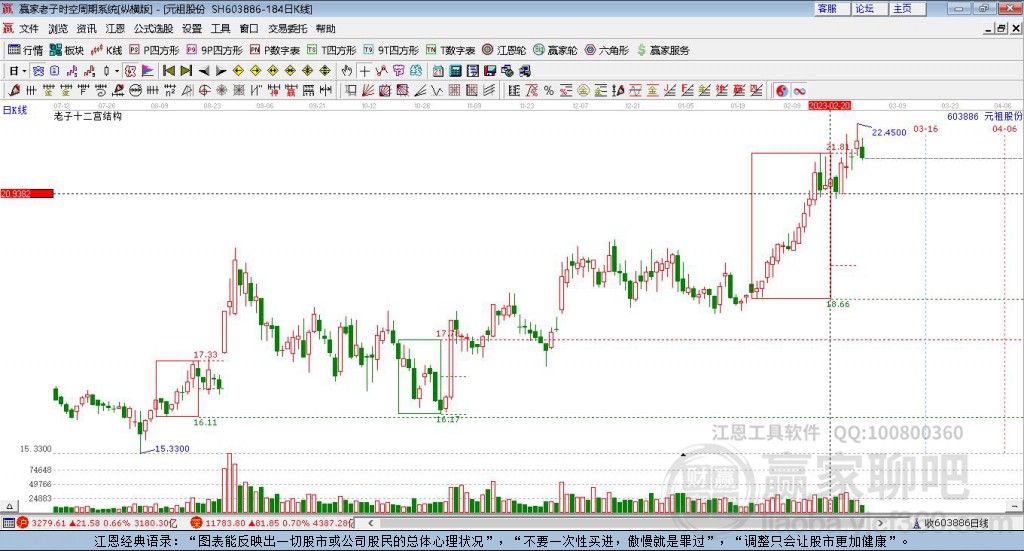Open the 设置 menu

pos(192,29)
